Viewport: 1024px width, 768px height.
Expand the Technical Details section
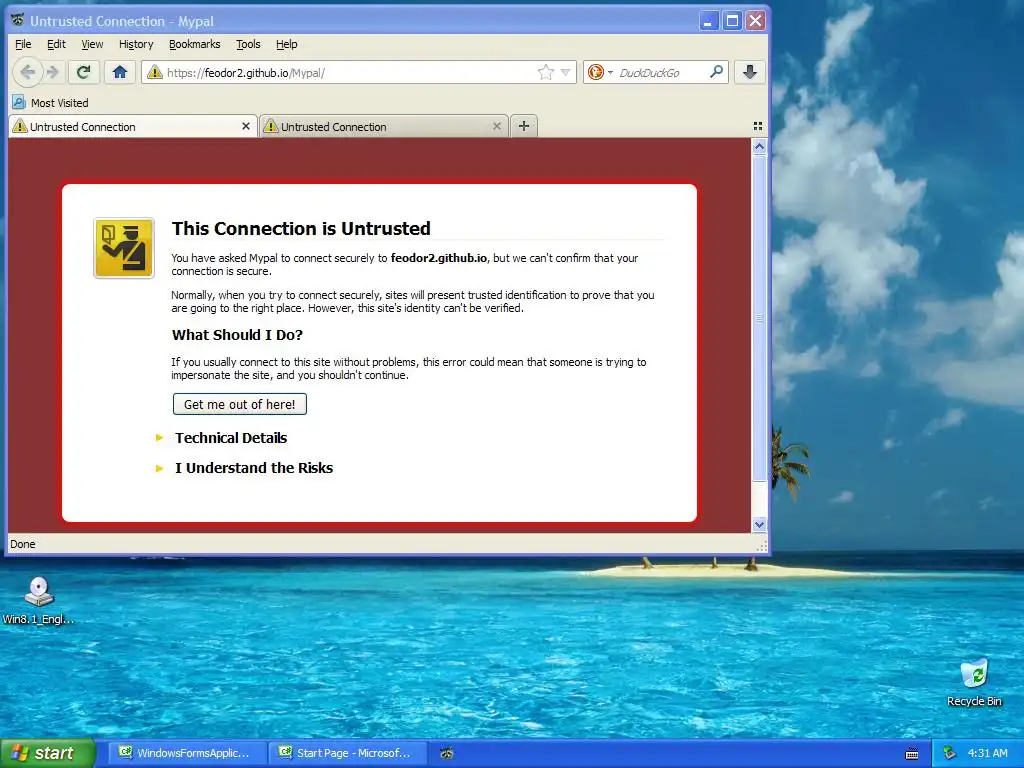coord(231,438)
